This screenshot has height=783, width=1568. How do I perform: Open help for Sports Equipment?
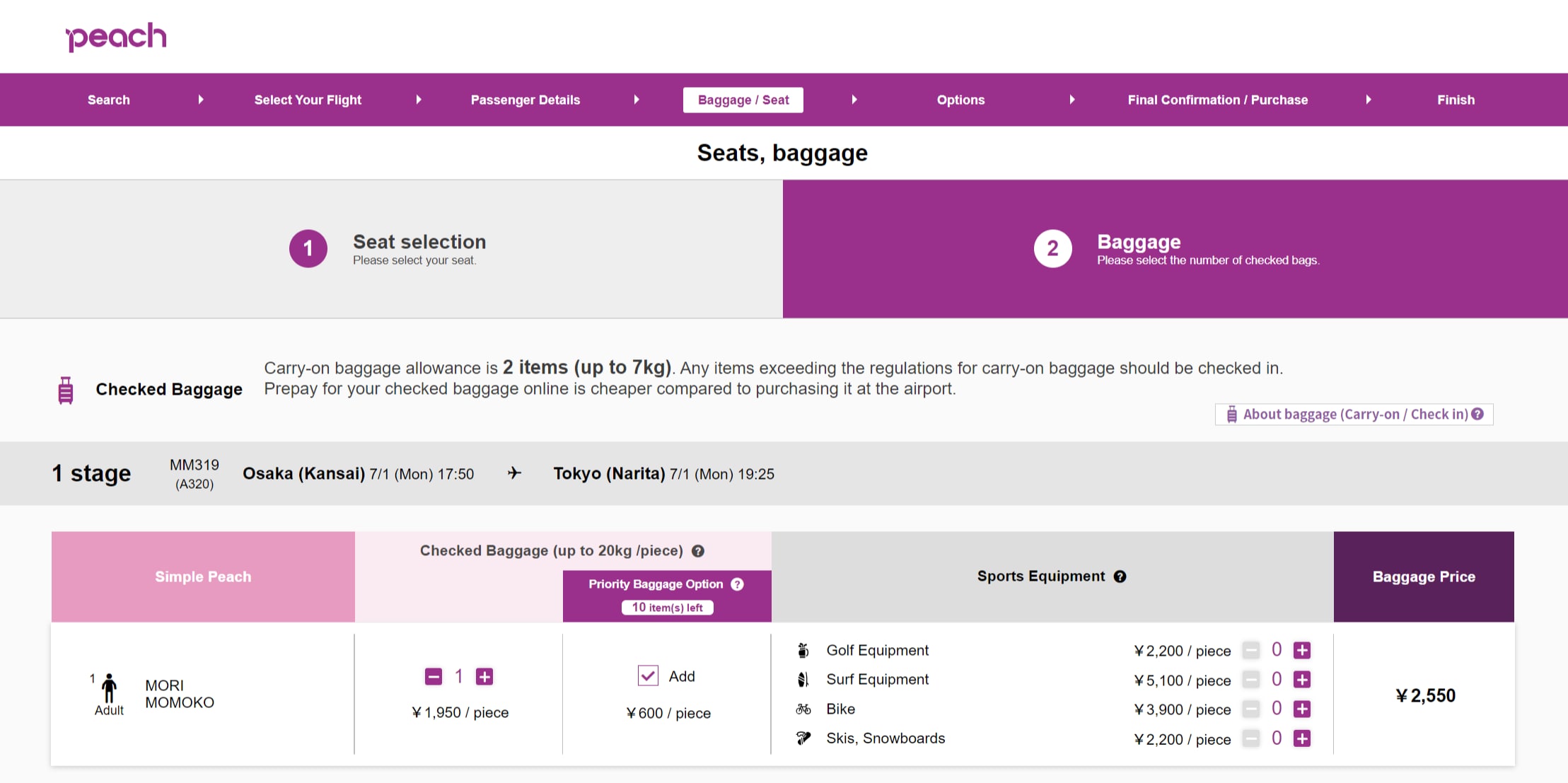pos(1120,576)
